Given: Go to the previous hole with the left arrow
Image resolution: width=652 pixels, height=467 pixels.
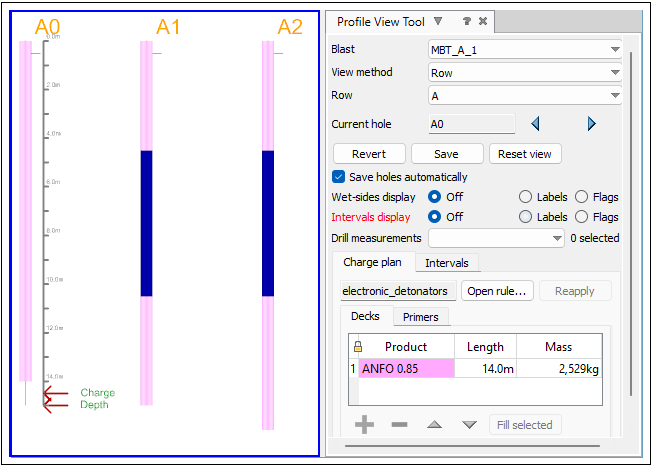Looking at the screenshot, I should coord(536,124).
